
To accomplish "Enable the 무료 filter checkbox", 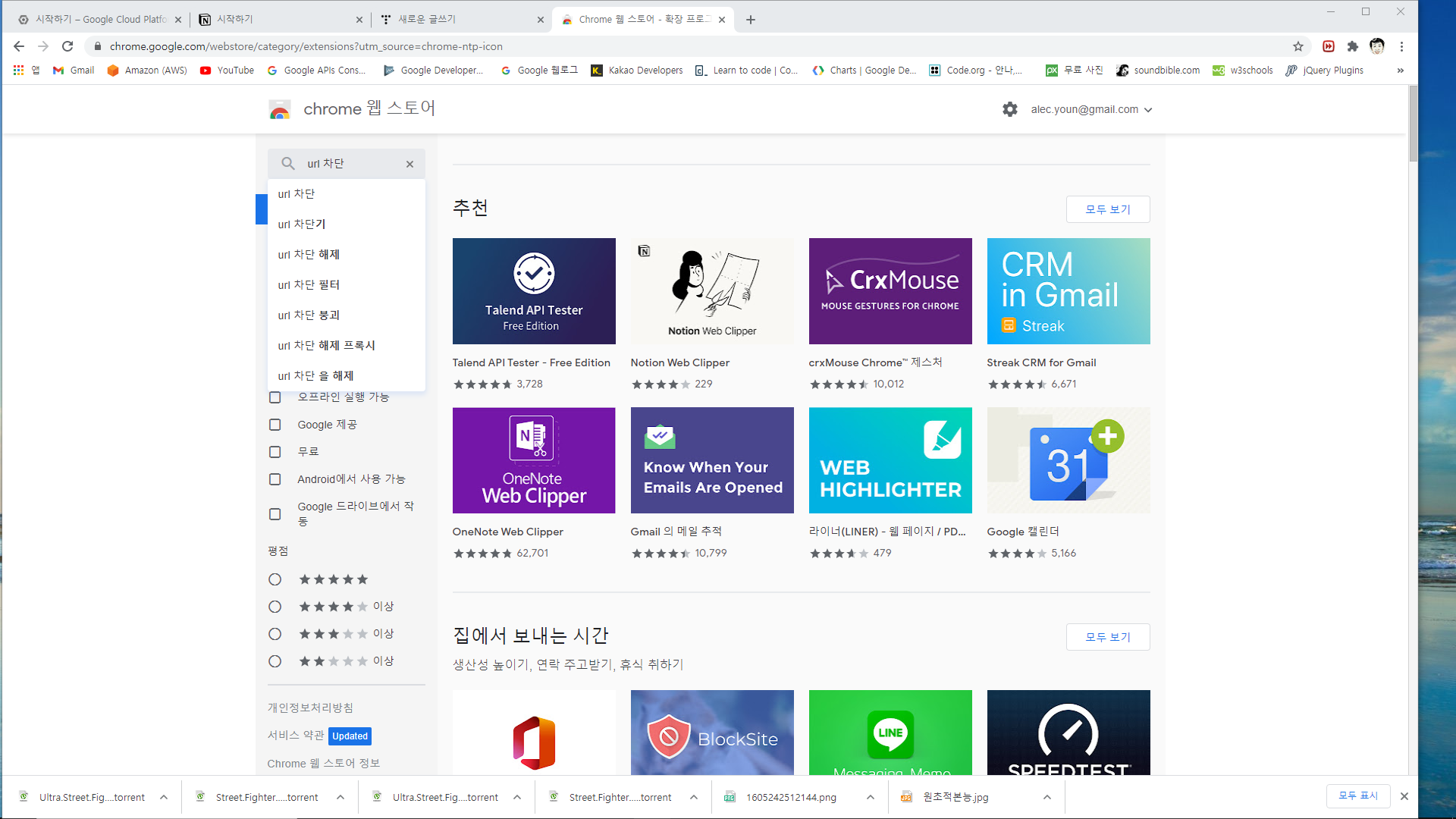I will point(275,452).
